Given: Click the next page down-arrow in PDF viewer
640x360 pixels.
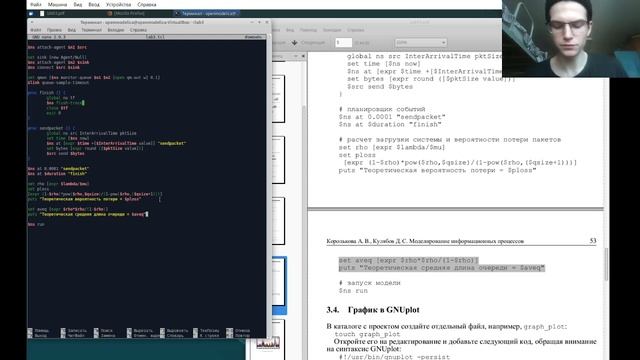Looking at the screenshot, I should coord(294,42).
